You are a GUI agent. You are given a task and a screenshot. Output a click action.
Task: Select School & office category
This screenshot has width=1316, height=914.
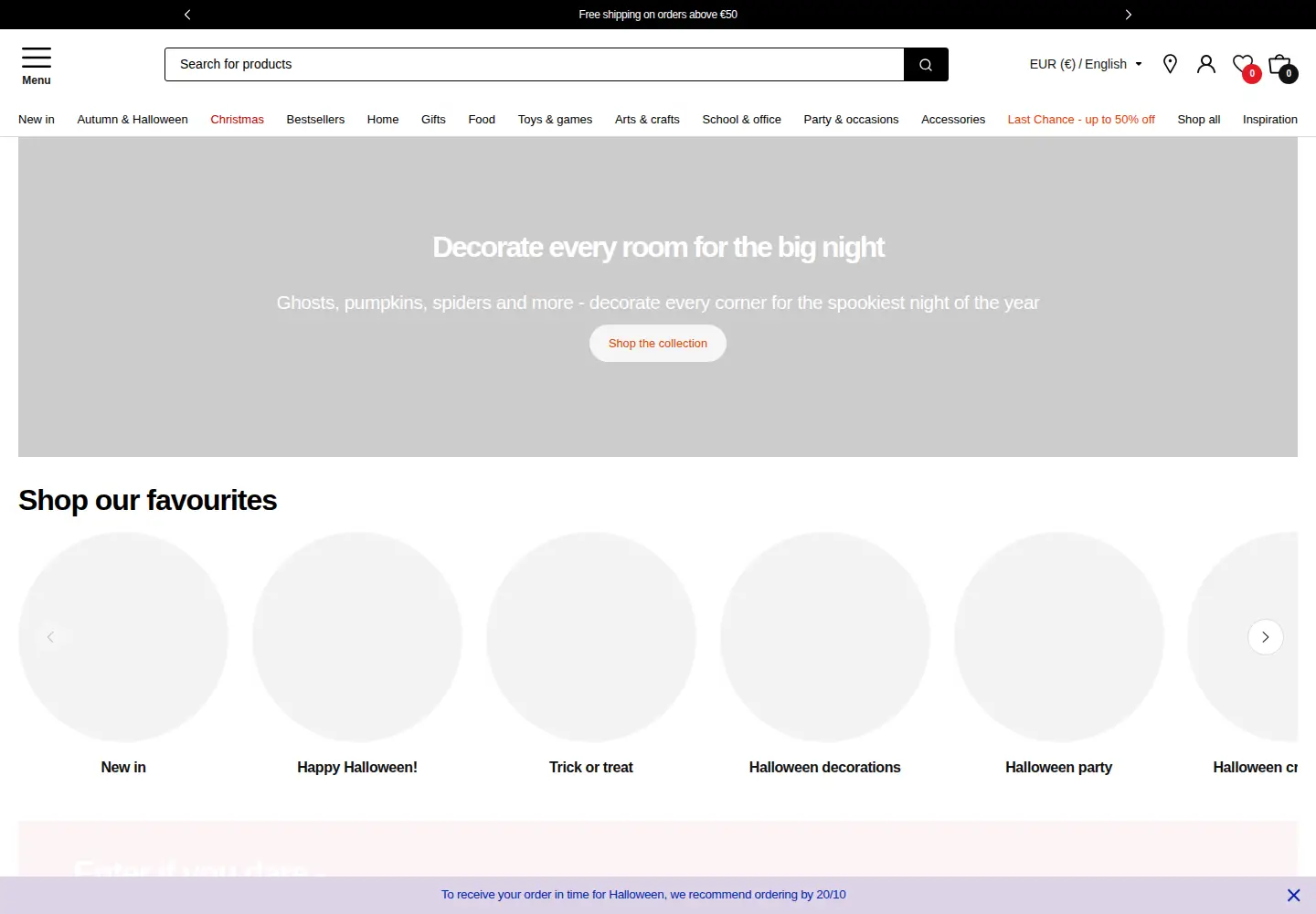point(741,120)
